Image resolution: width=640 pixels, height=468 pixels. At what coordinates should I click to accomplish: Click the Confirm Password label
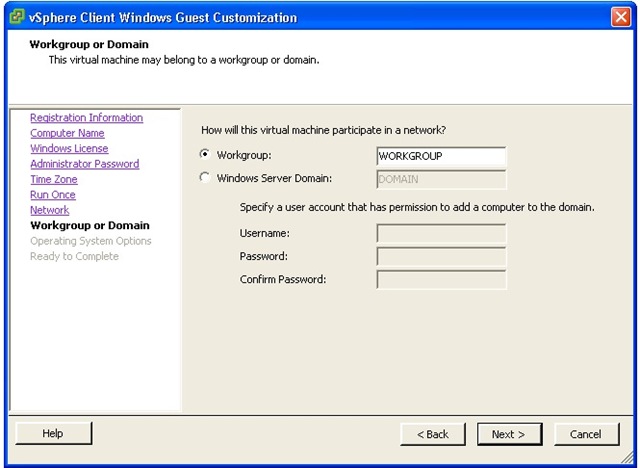click(x=283, y=279)
